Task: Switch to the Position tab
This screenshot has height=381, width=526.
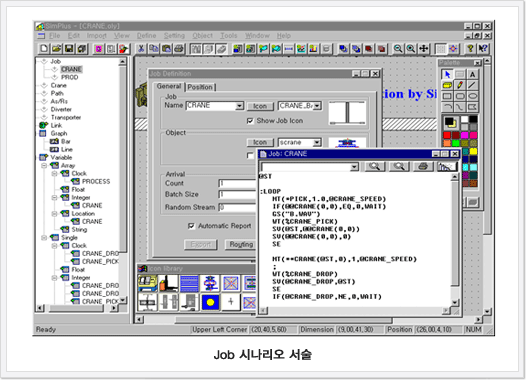Action: (200, 87)
